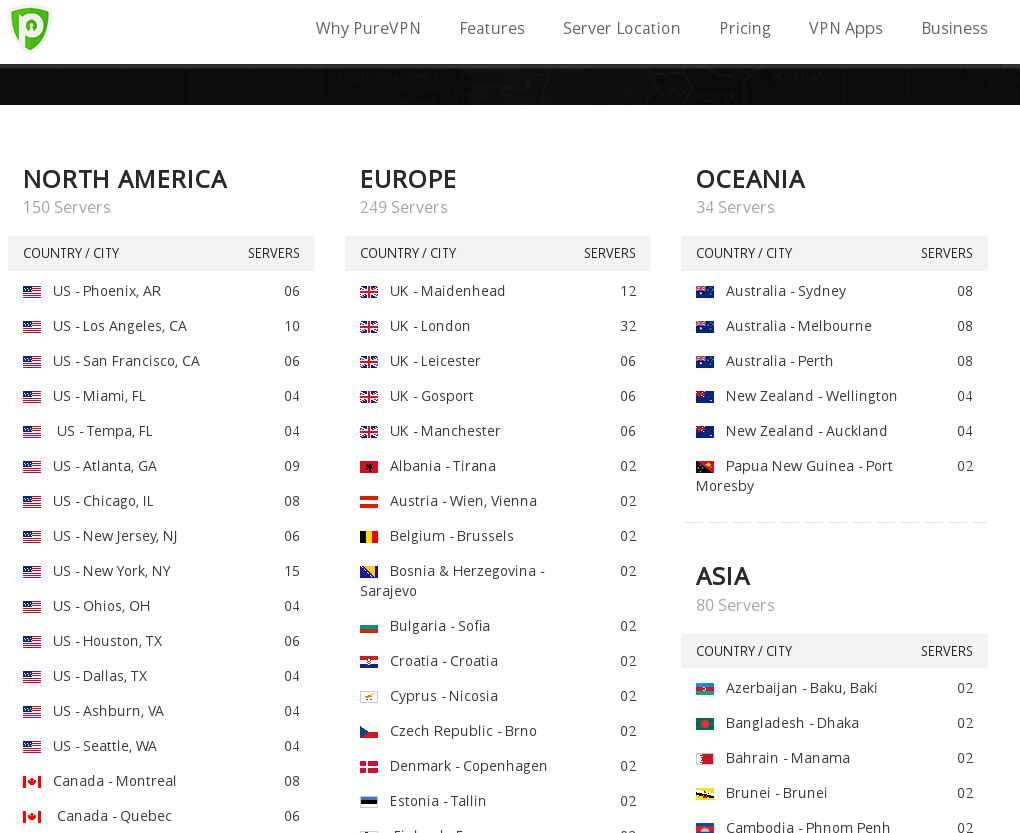The image size is (1020, 833).
Task: Click the 32 server count for UK - London
Action: click(628, 326)
